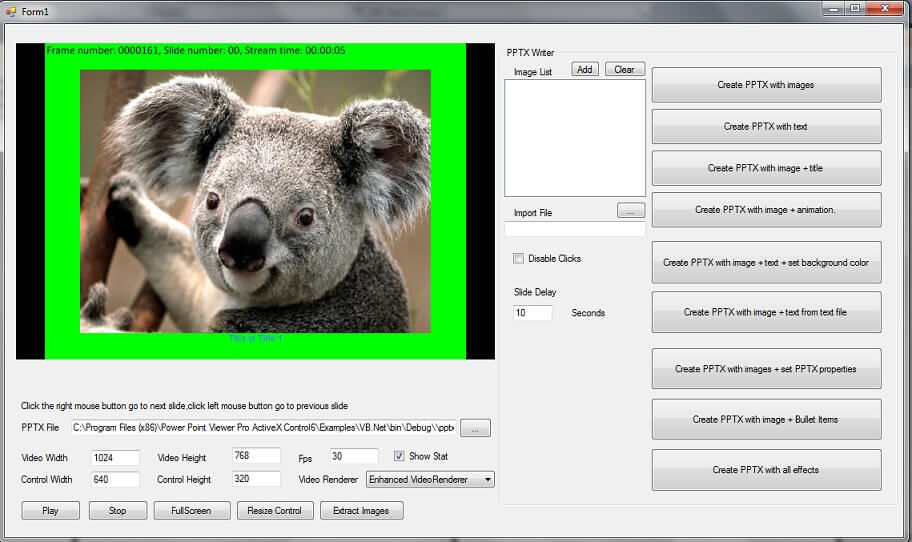
Task: Click Extract Images button
Action: (361, 511)
